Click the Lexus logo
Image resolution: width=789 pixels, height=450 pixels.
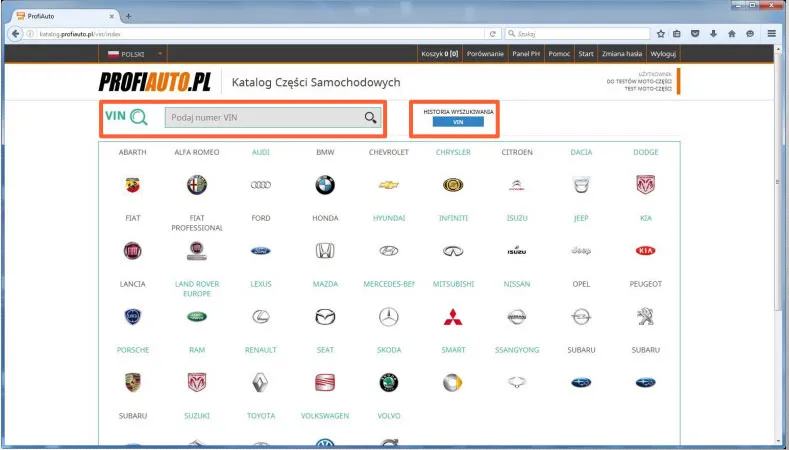(x=261, y=317)
